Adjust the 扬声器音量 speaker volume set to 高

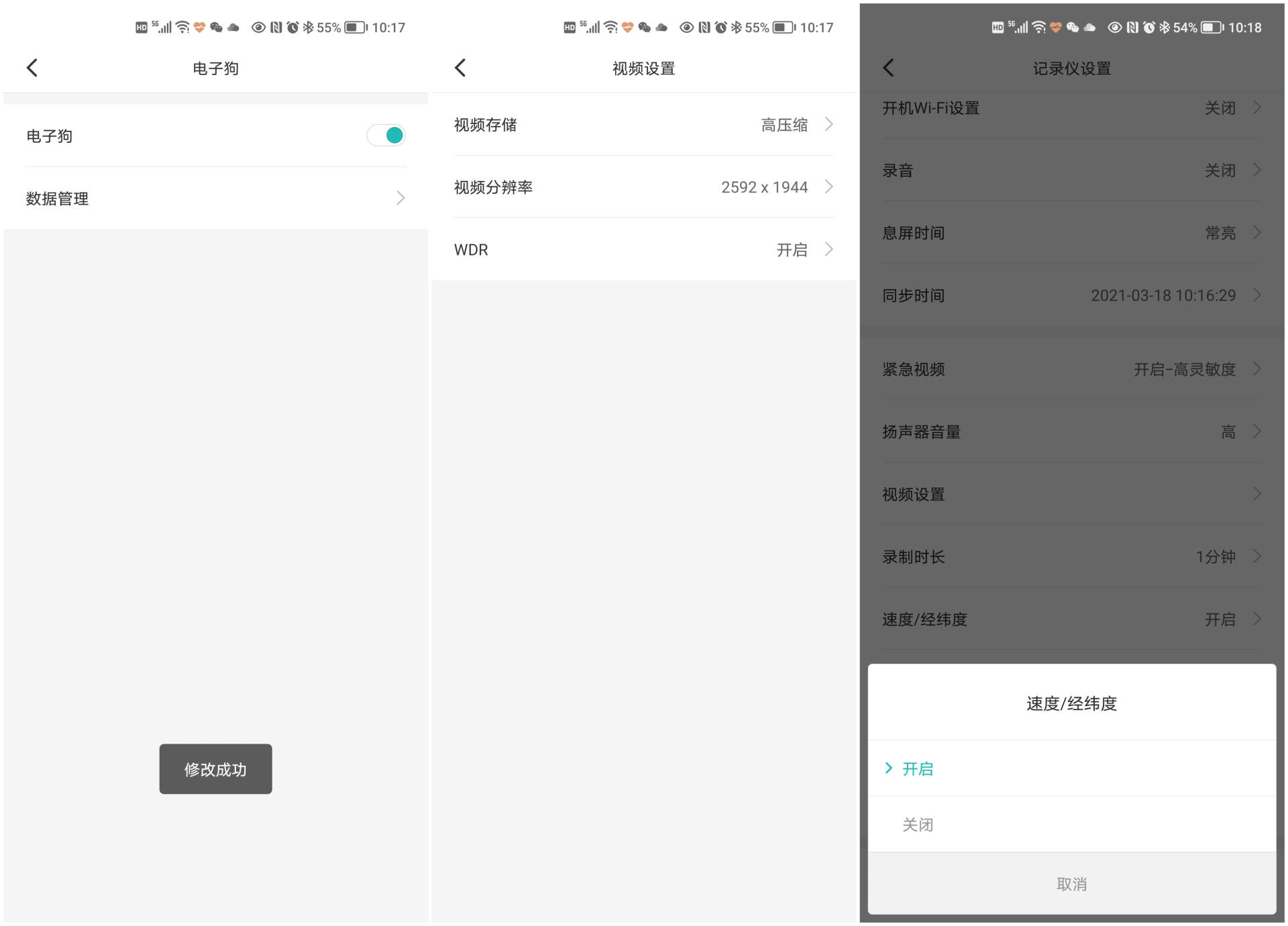(x=1071, y=432)
